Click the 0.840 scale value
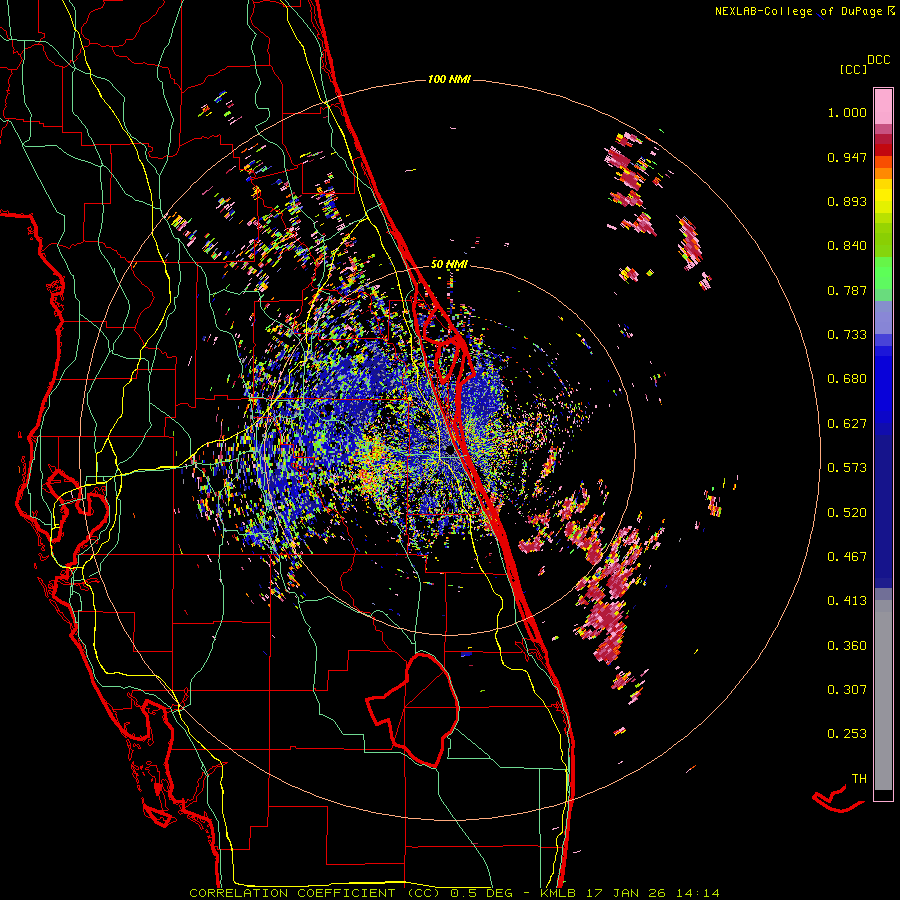Viewport: 900px width, 900px height. click(x=847, y=246)
